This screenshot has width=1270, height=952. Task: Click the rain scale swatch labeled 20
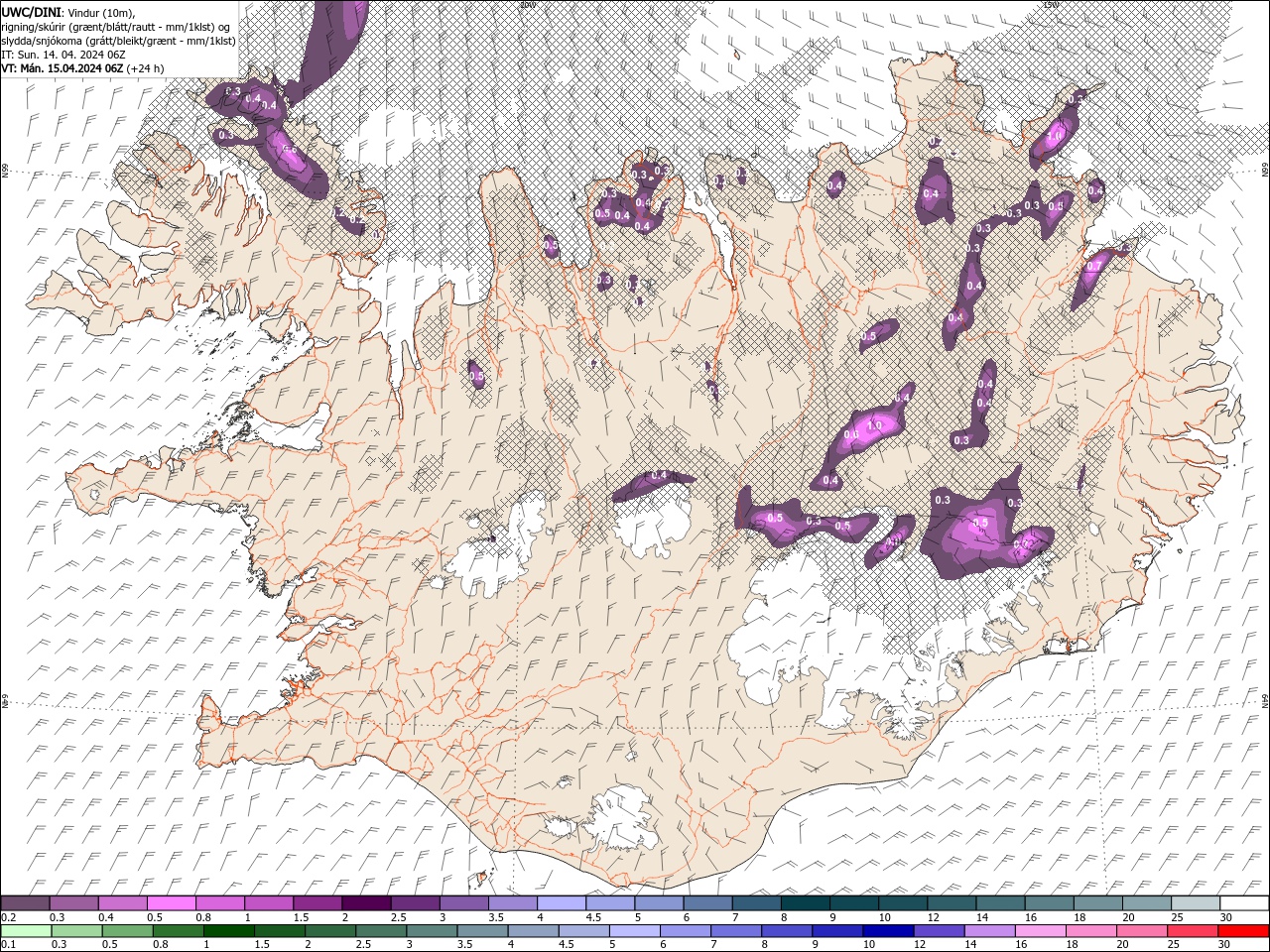click(x=1143, y=931)
